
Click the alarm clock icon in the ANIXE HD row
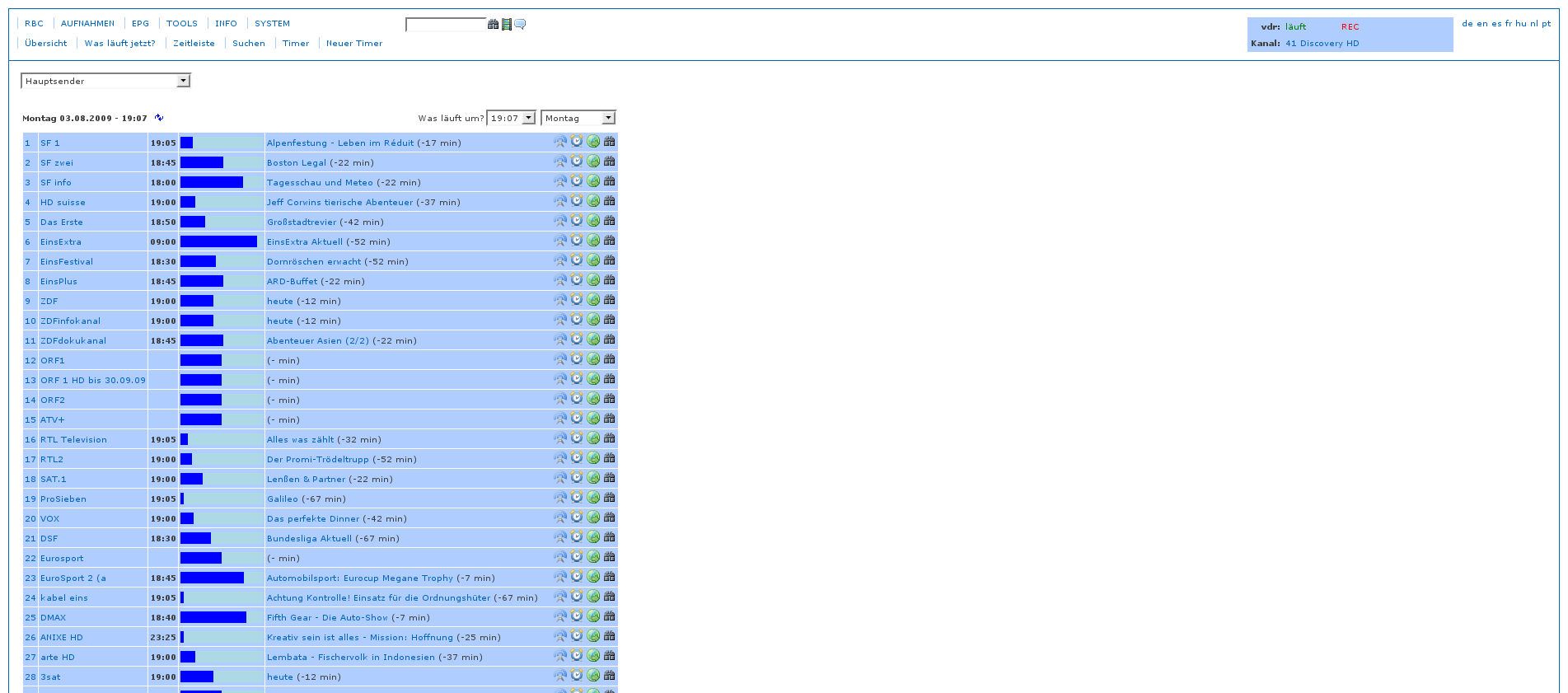(577, 636)
